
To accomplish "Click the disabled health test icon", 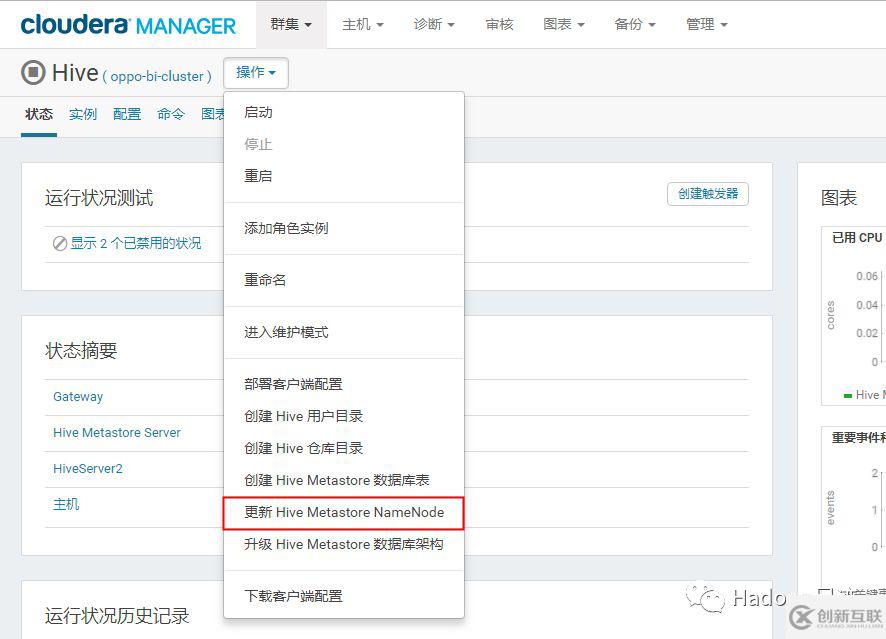I will click(60, 244).
